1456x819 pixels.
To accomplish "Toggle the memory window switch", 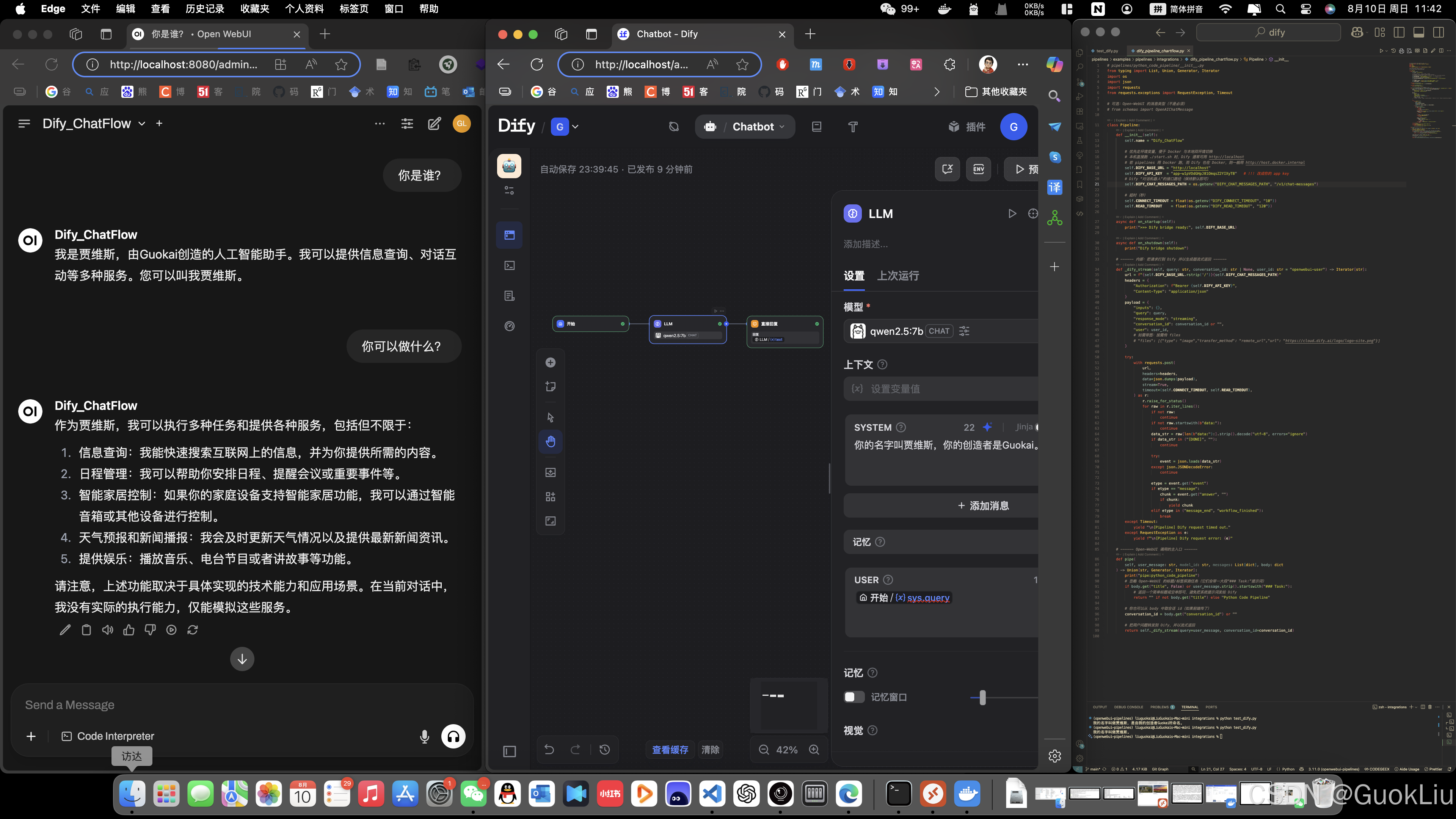I will [x=854, y=697].
